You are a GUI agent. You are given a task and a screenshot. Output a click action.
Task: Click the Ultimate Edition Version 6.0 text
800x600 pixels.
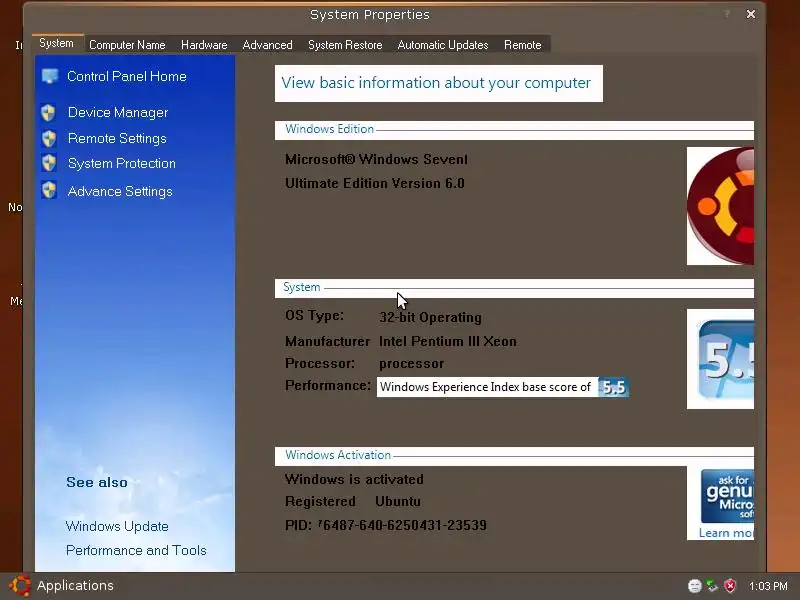point(374,183)
